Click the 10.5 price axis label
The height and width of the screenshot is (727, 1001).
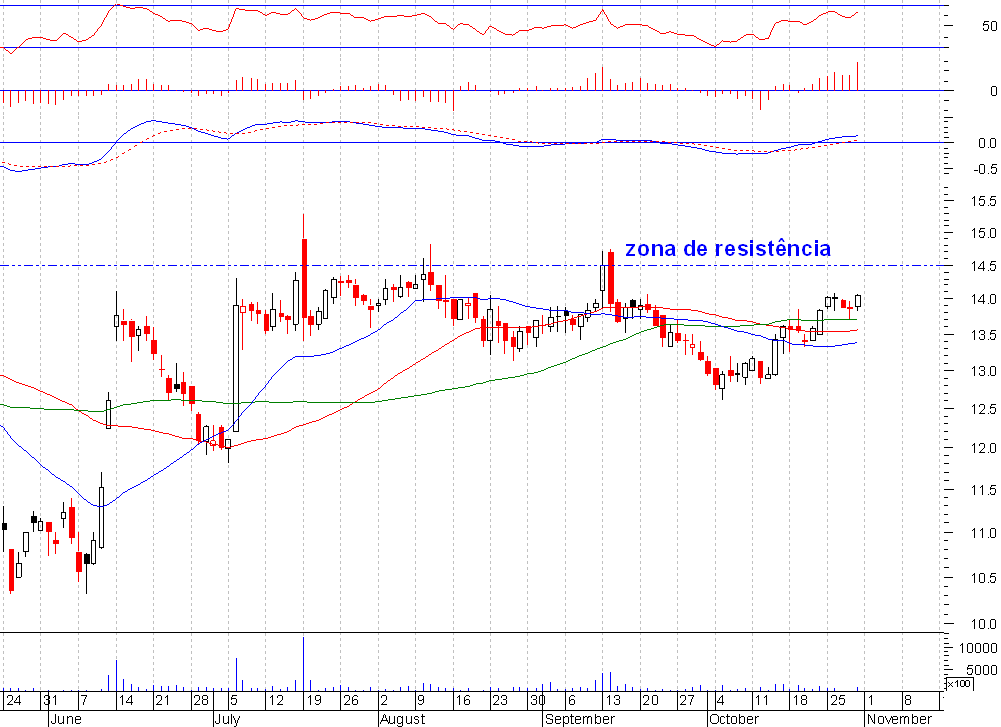984,579
